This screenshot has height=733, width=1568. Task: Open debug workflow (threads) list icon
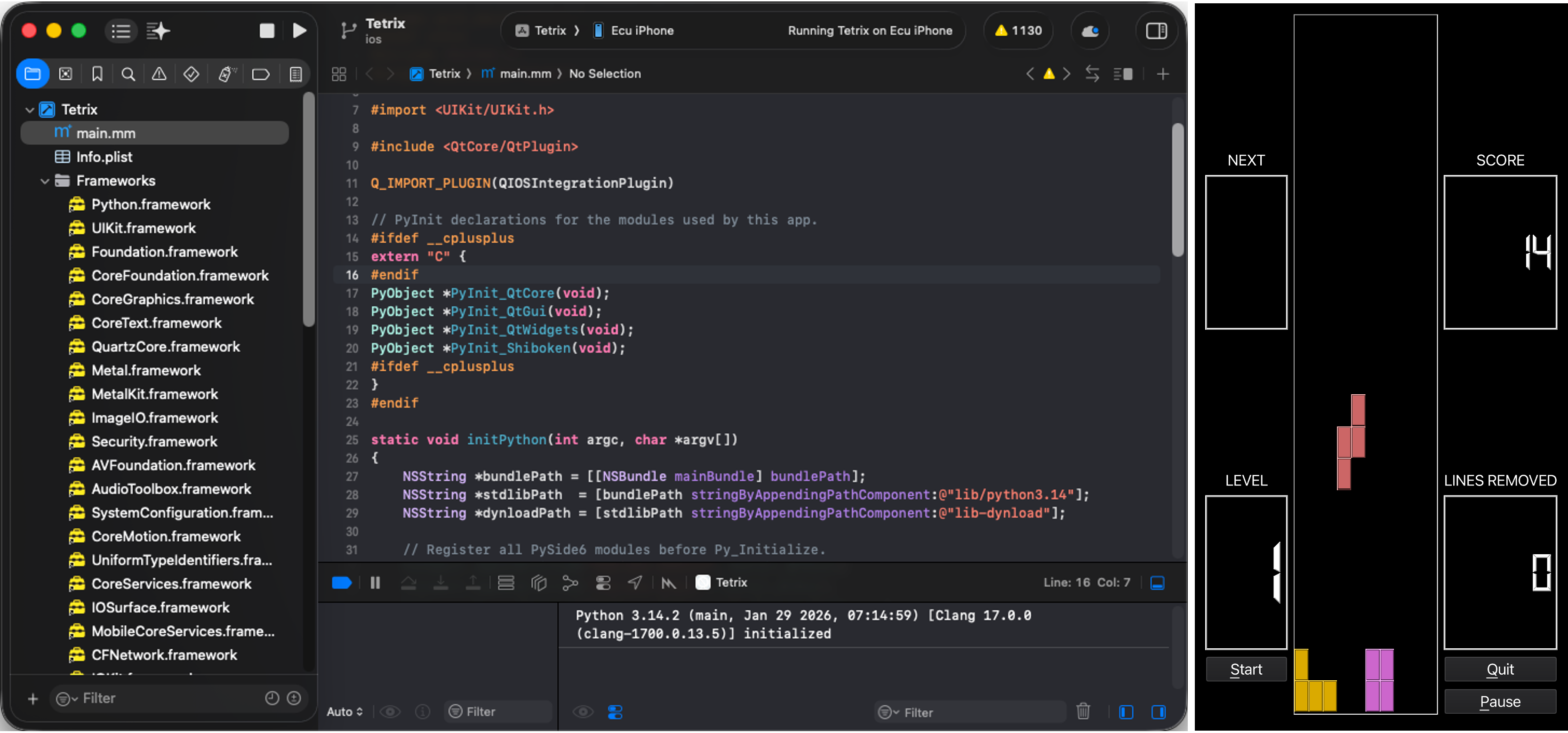click(x=506, y=583)
